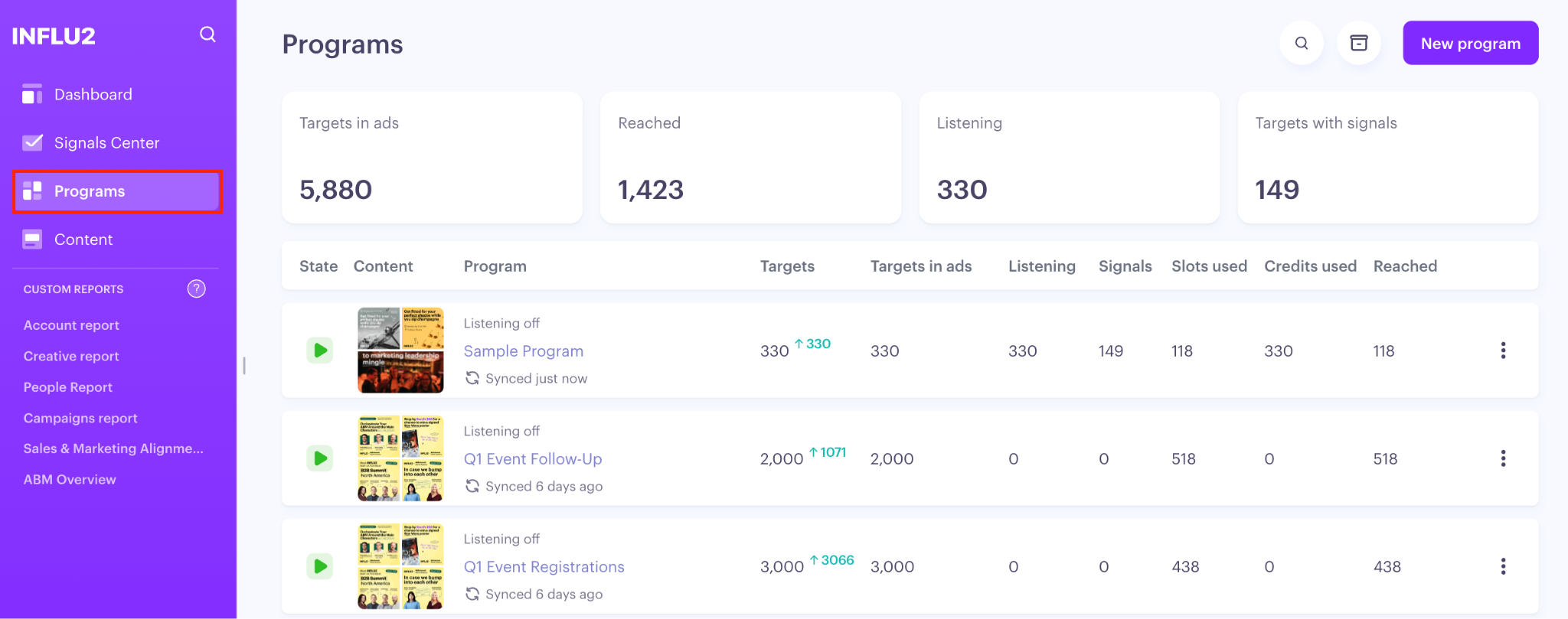This screenshot has width=1568, height=619.
Task: Toggle Q1 Event Follow-Up play state
Action: point(320,458)
